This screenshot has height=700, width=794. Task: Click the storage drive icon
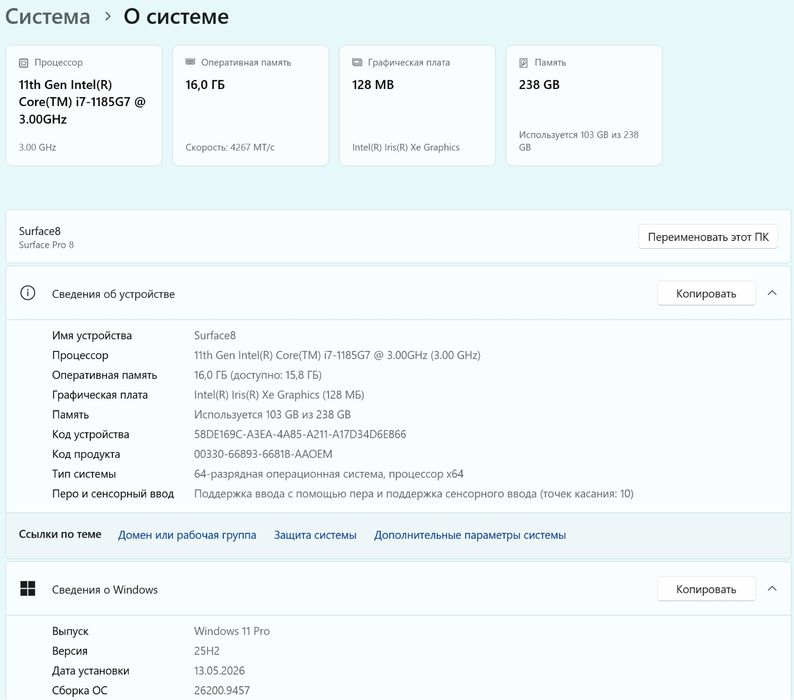(524, 63)
